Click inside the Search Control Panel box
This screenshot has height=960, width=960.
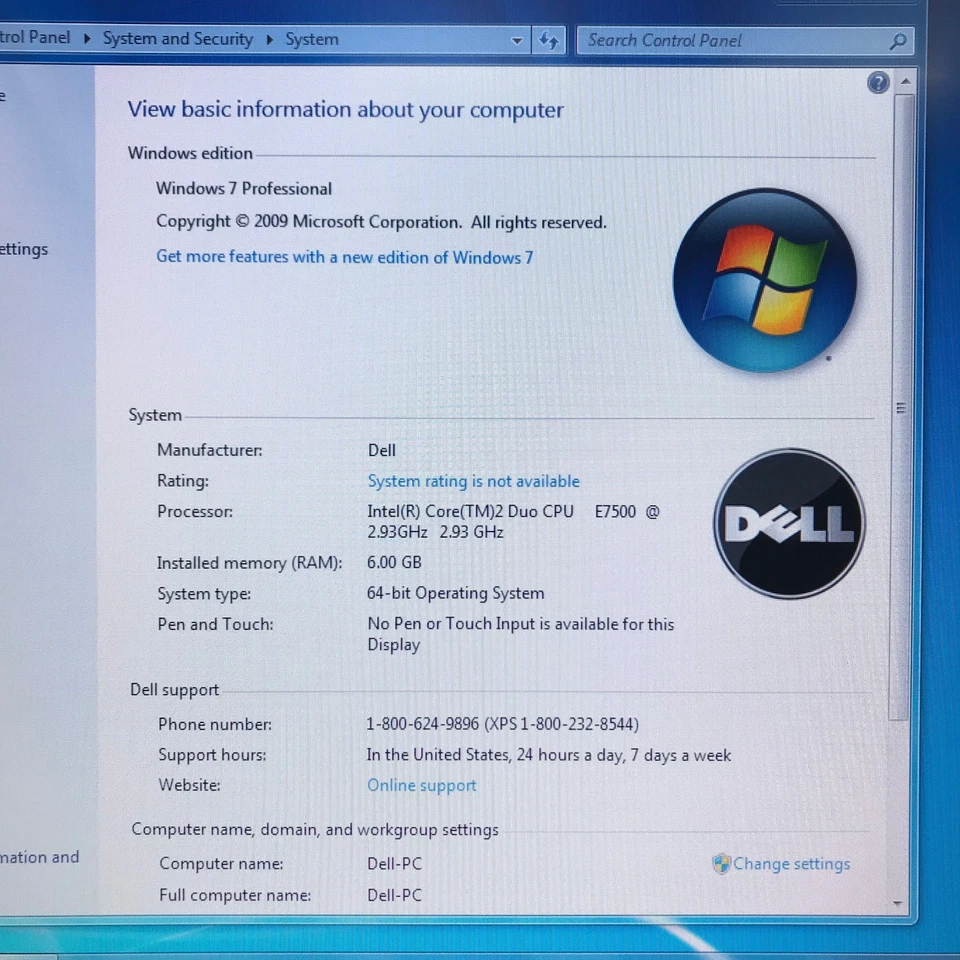click(x=720, y=40)
